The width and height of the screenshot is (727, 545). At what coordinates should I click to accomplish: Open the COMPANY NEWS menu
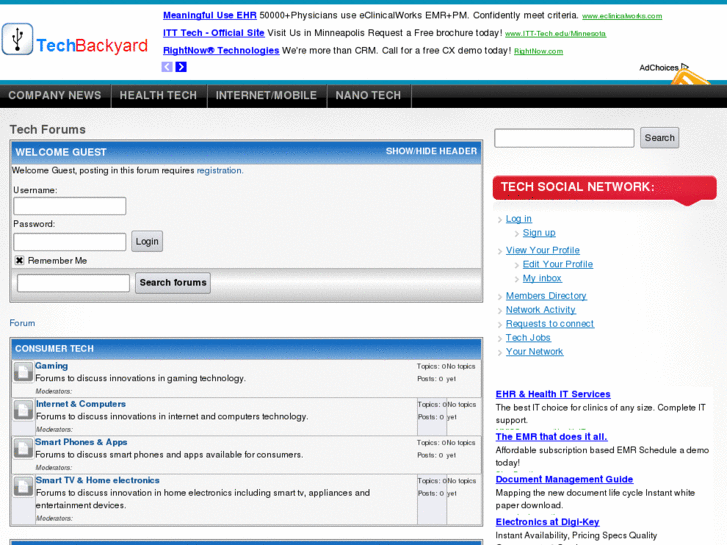[55, 96]
